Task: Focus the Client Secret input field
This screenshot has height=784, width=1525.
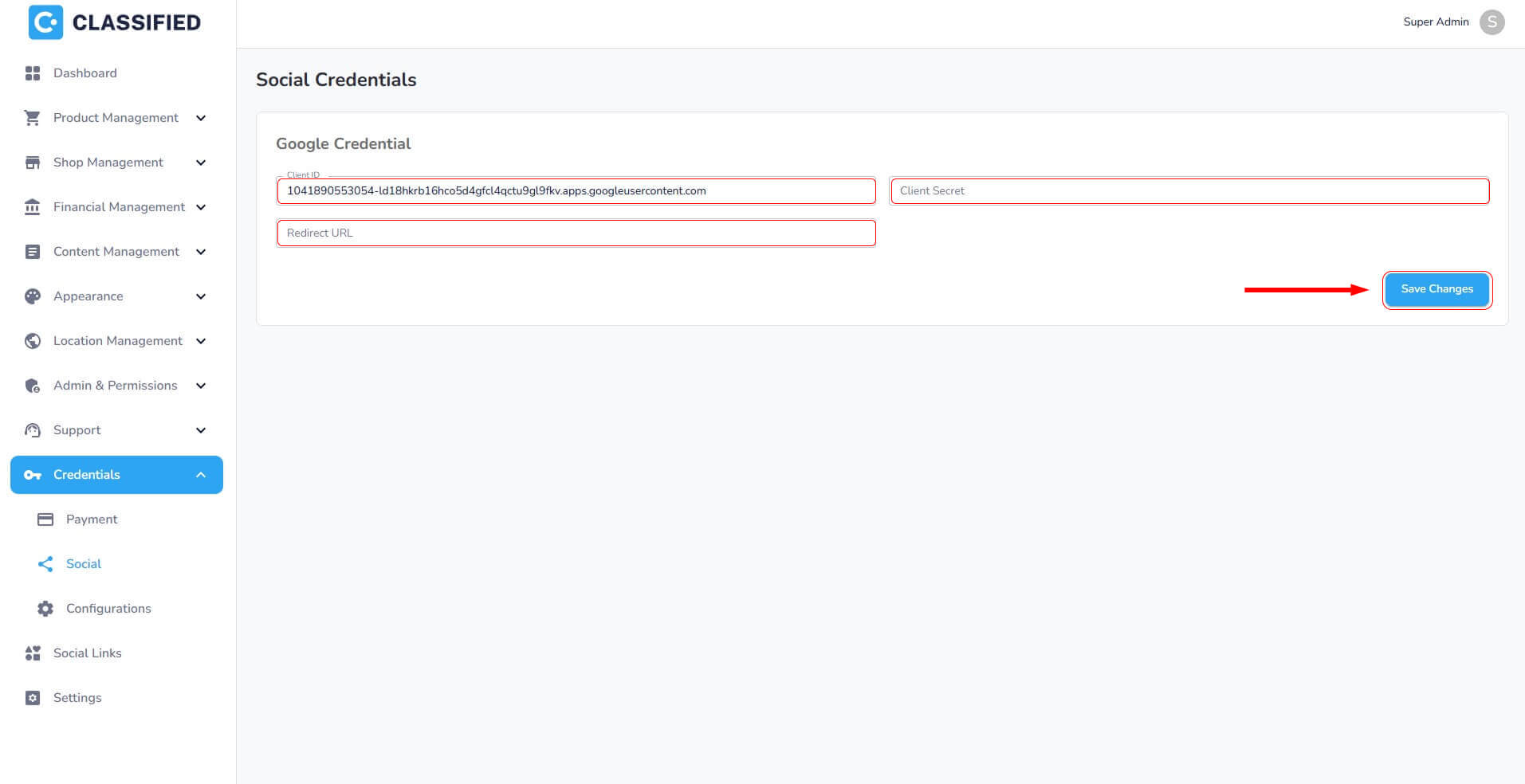Action: click(1189, 191)
